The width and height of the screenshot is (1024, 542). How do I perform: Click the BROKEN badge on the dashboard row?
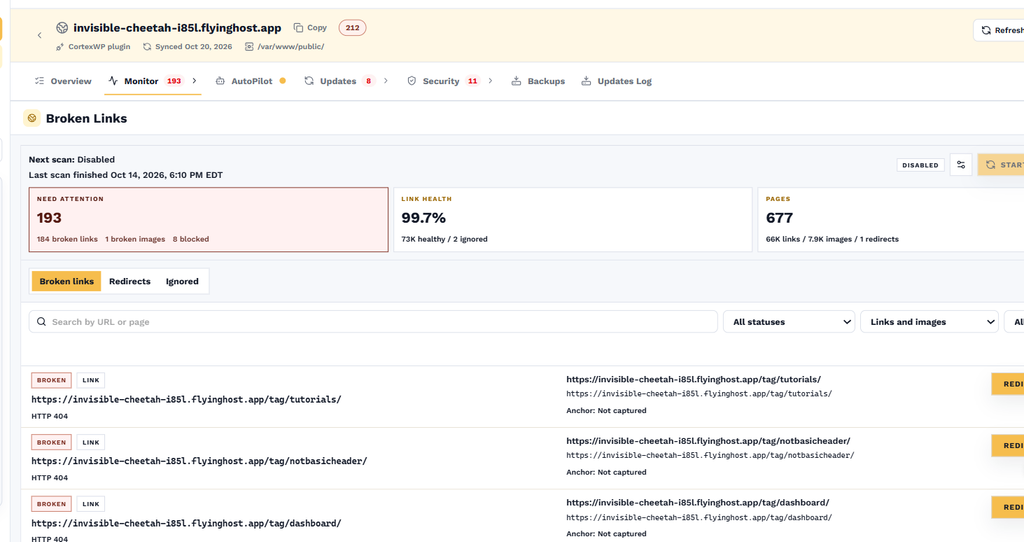tap(51, 504)
